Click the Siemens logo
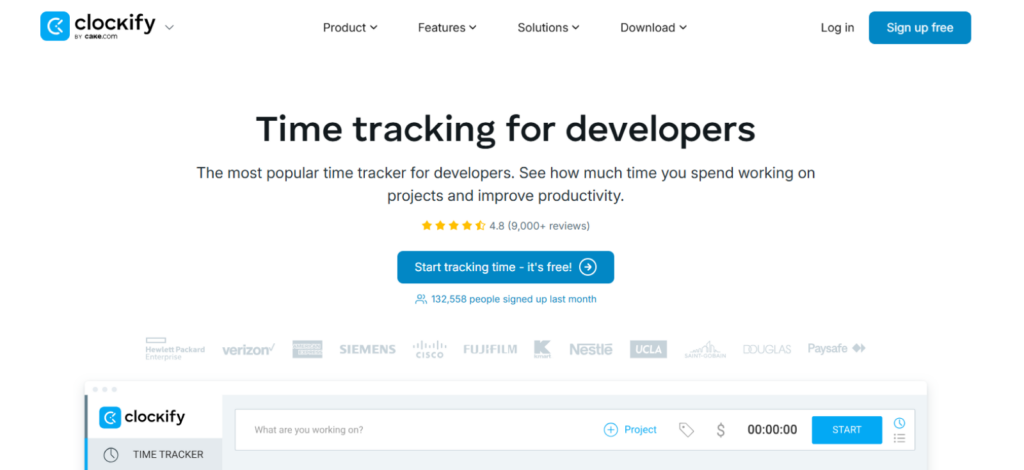Screen dimensions: 1024x470 [x=367, y=349]
